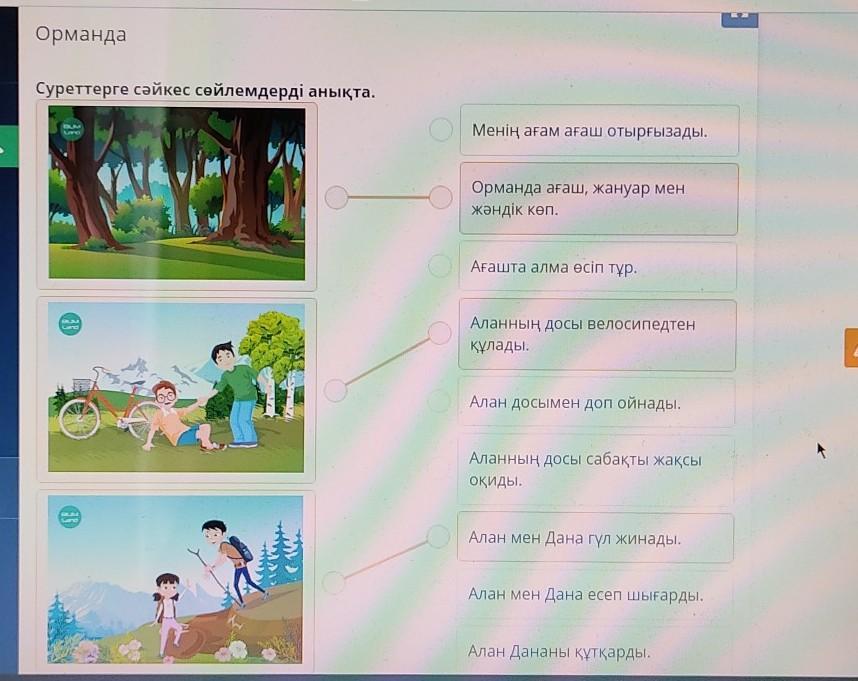The width and height of the screenshot is (858, 681).
Task: Select answer 'Алан мен Дана гүл жинады.'
Action: [x=595, y=538]
